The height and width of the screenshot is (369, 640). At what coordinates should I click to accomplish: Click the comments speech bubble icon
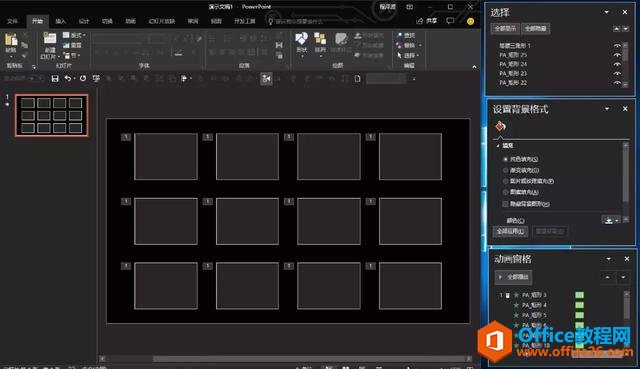pos(450,20)
